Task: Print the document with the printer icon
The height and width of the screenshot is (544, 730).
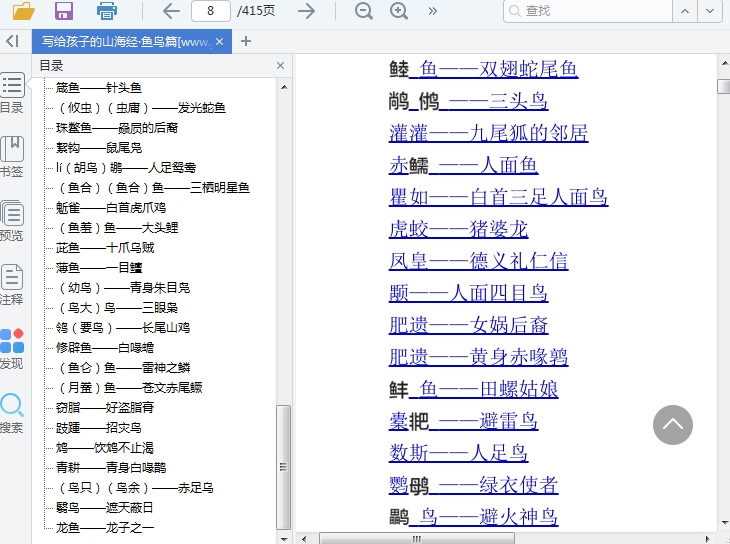Action: coord(107,11)
